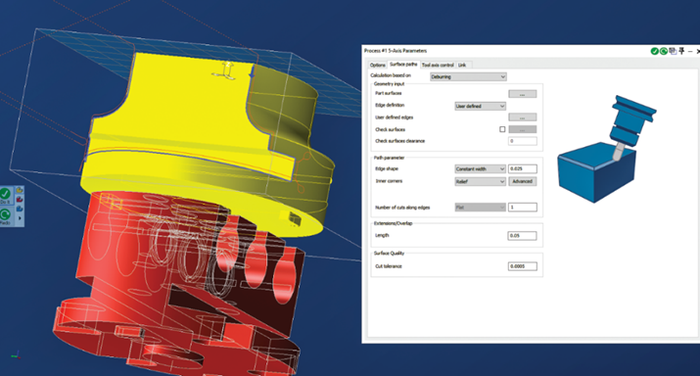Click the green checkmark icon in the dialog title bar
Image resolution: width=700 pixels, height=376 pixels.
click(654, 51)
